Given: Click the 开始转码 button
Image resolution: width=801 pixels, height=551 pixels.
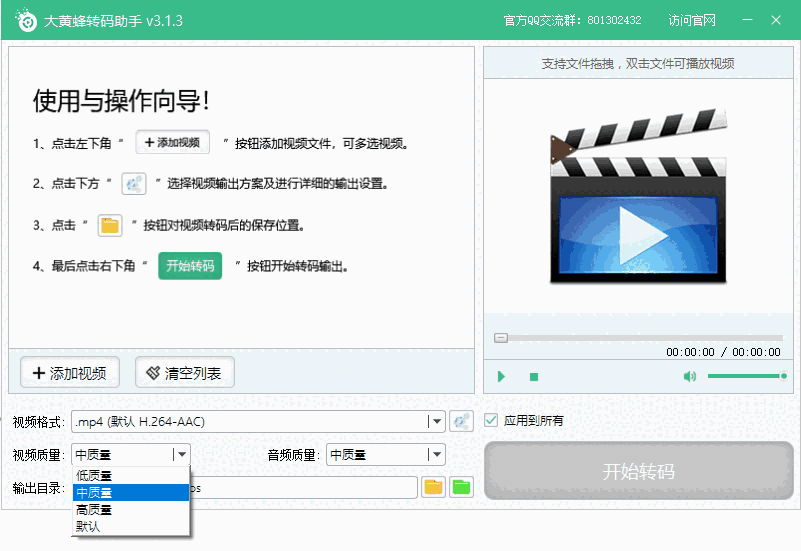Looking at the screenshot, I should pyautogui.click(x=638, y=471).
